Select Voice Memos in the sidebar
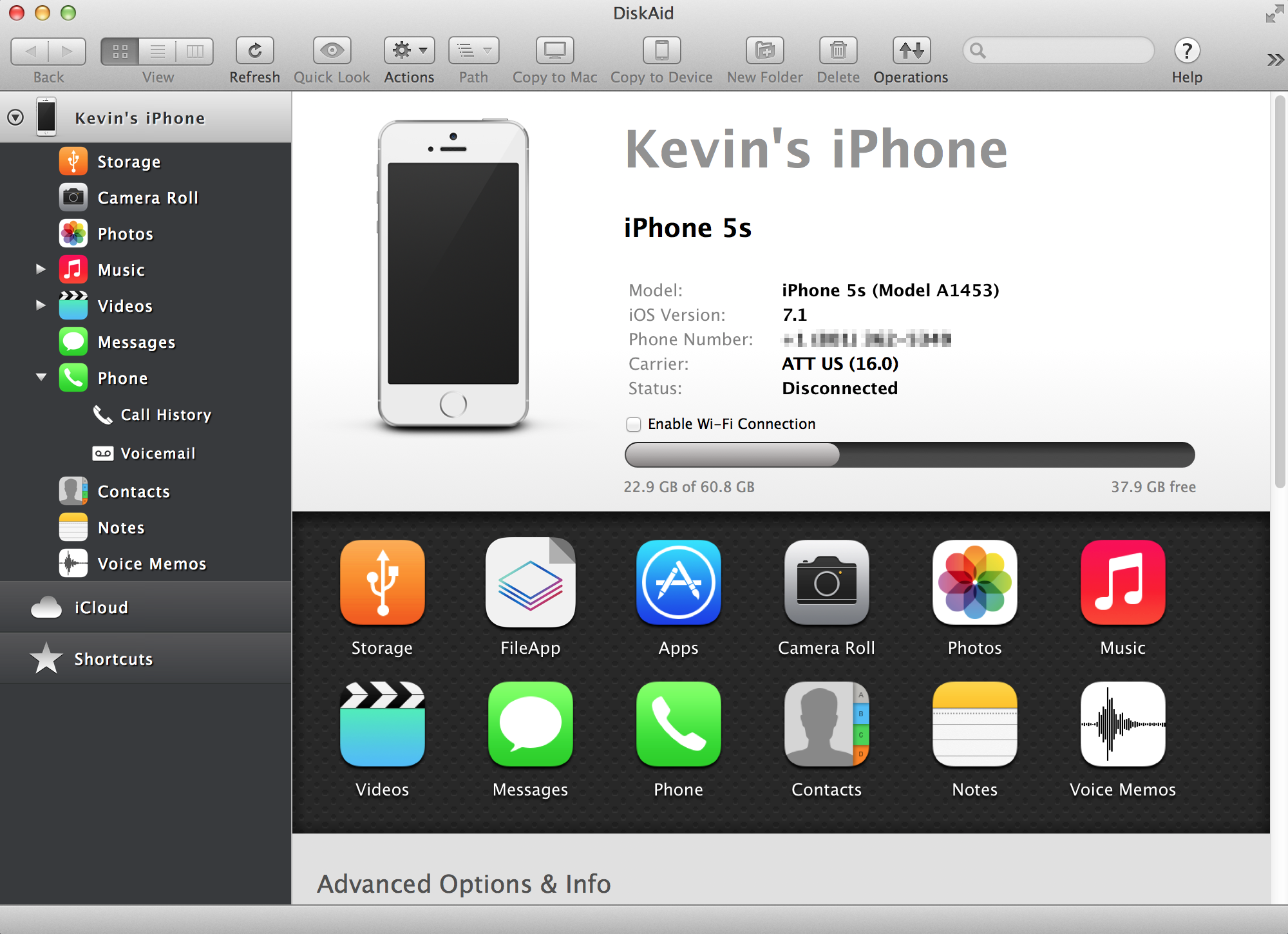The width and height of the screenshot is (1288, 934). coord(146,564)
